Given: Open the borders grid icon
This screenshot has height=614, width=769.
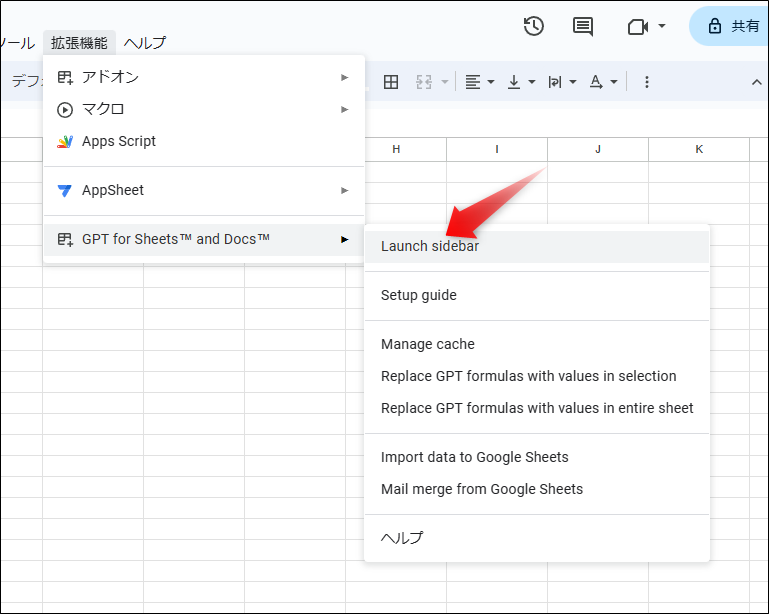Looking at the screenshot, I should (x=391, y=82).
